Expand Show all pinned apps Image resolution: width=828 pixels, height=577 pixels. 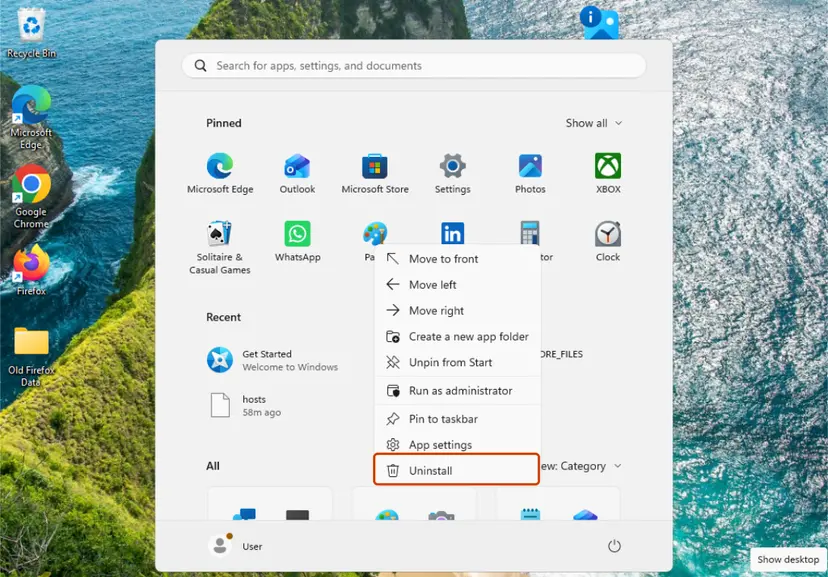coord(594,123)
